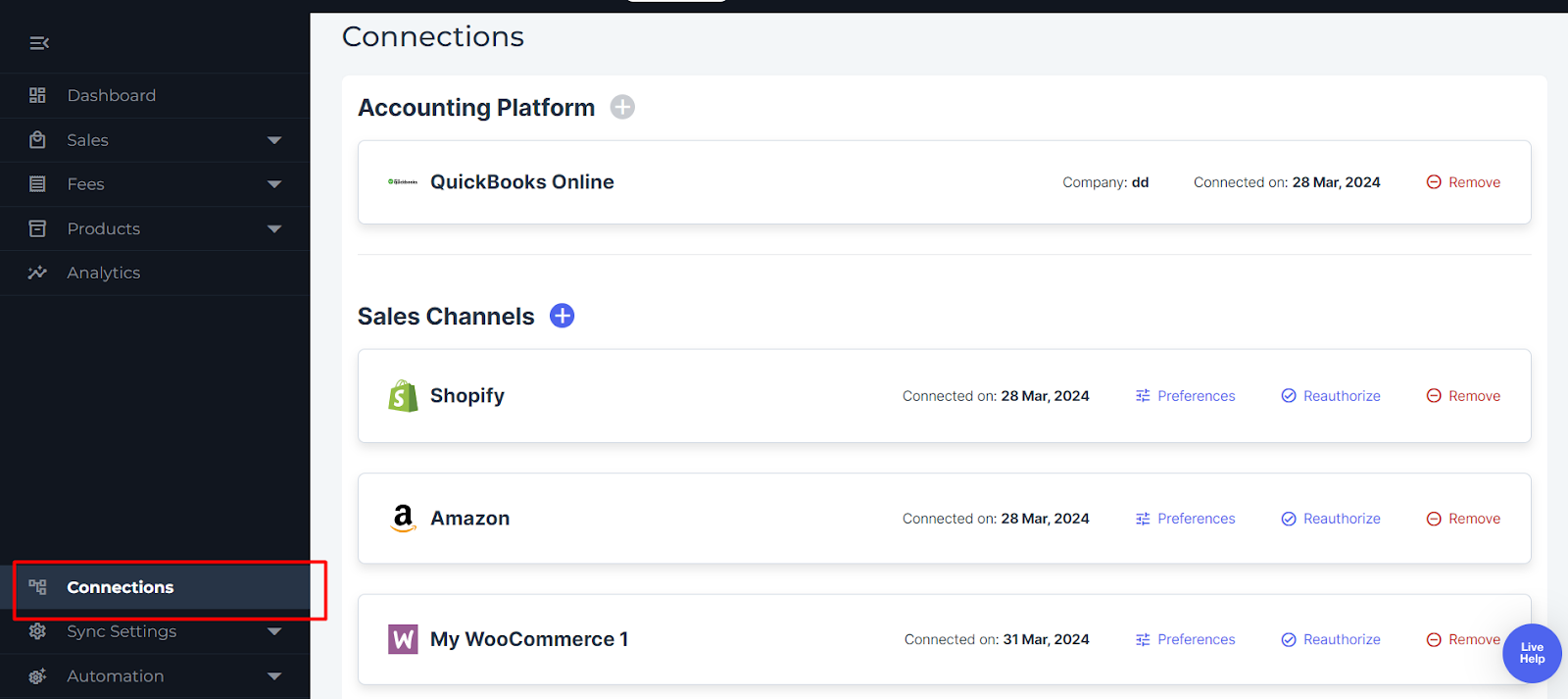Click the Shopify logo icon
The height and width of the screenshot is (699, 1568).
(403, 396)
